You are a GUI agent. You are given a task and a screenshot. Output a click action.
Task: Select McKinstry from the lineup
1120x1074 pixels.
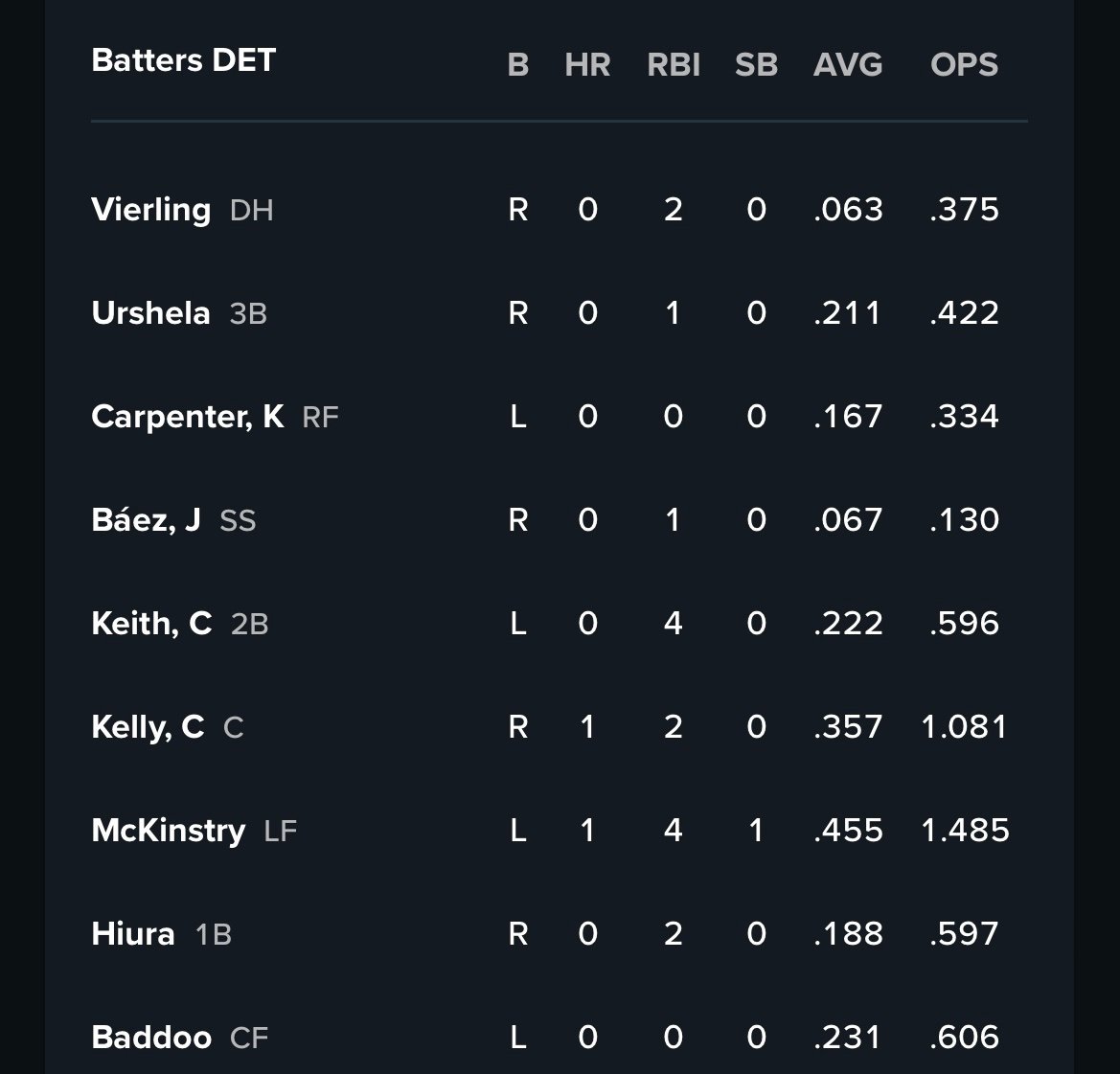coord(168,831)
